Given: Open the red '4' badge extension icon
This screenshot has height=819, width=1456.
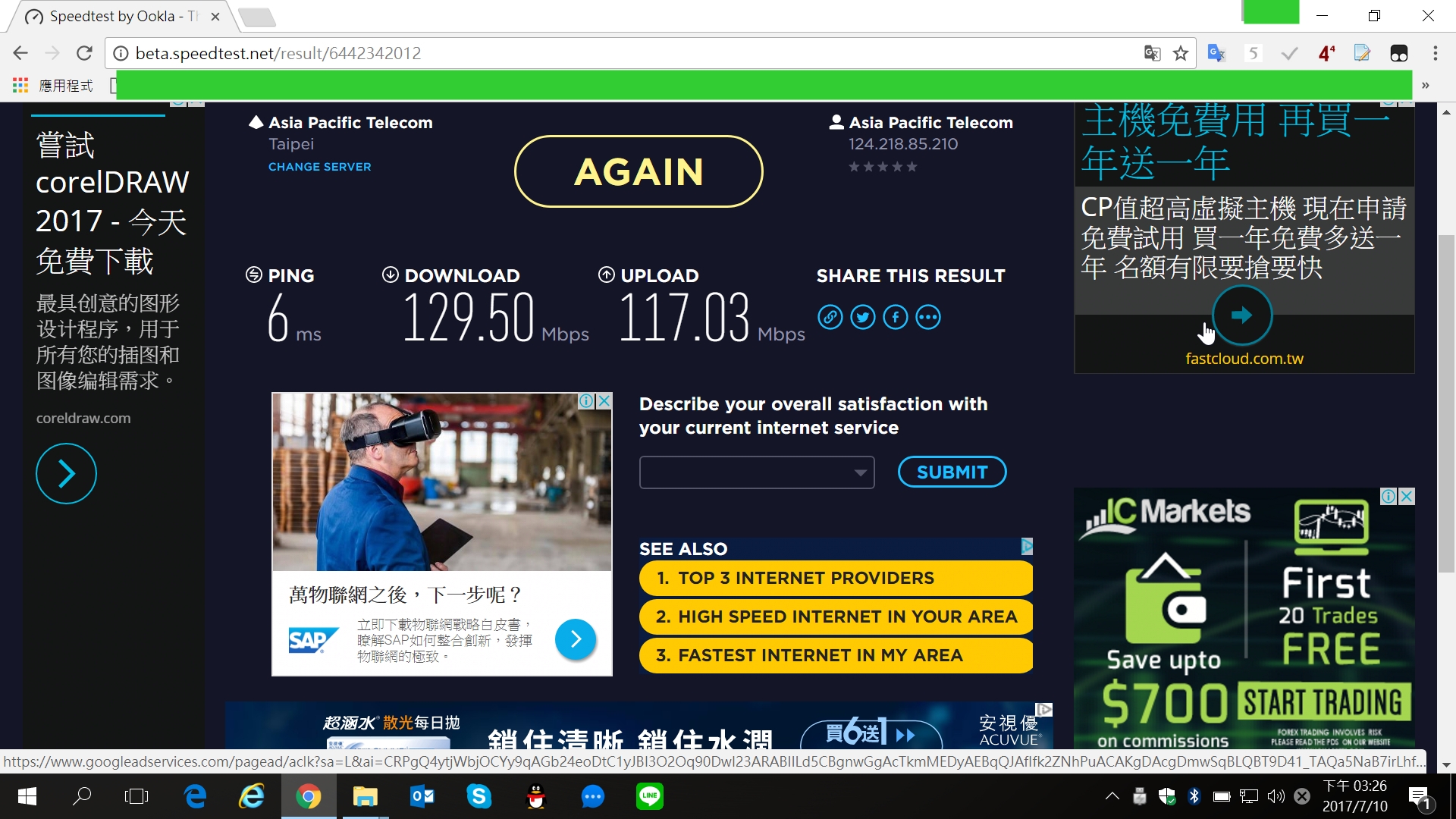Looking at the screenshot, I should tap(1326, 53).
